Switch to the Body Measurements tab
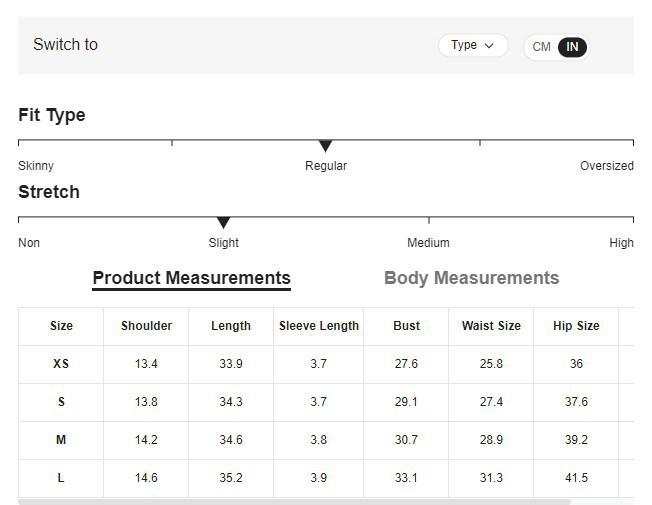This screenshot has width=652, height=505. pos(471,278)
